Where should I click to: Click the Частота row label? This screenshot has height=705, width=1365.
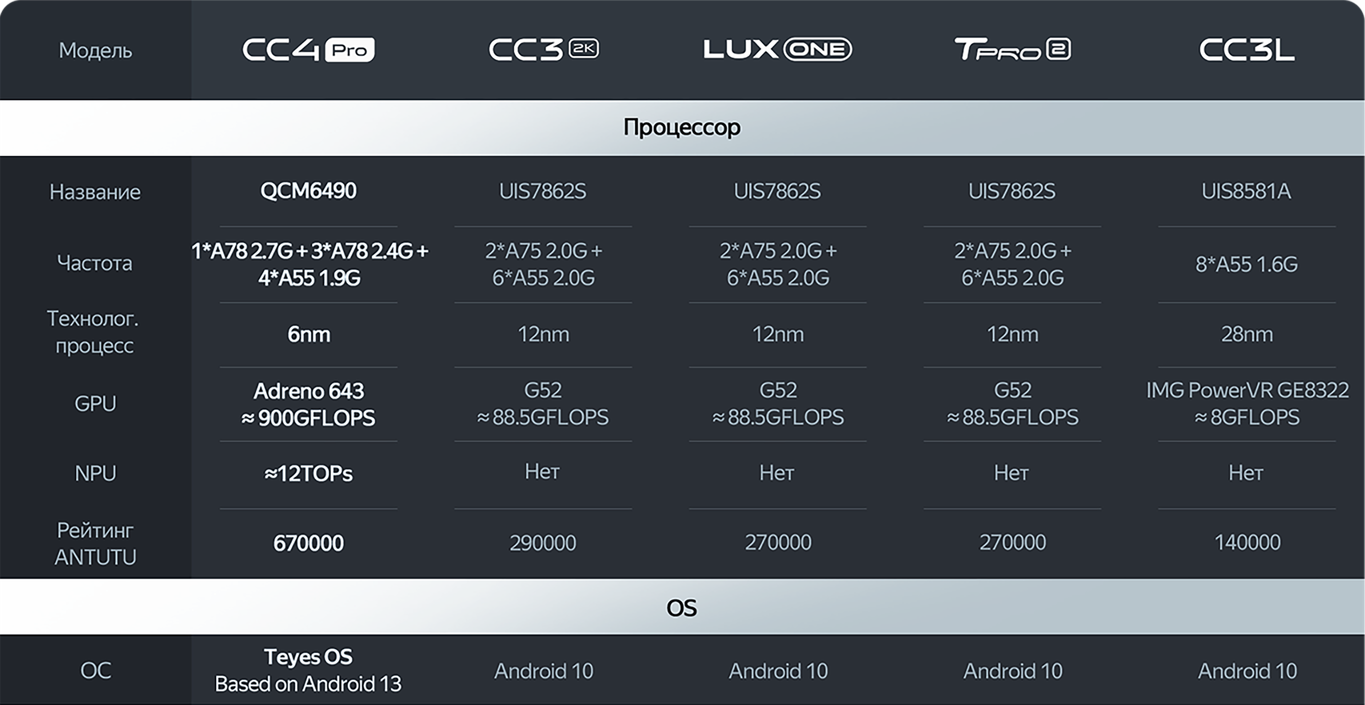[x=95, y=264]
